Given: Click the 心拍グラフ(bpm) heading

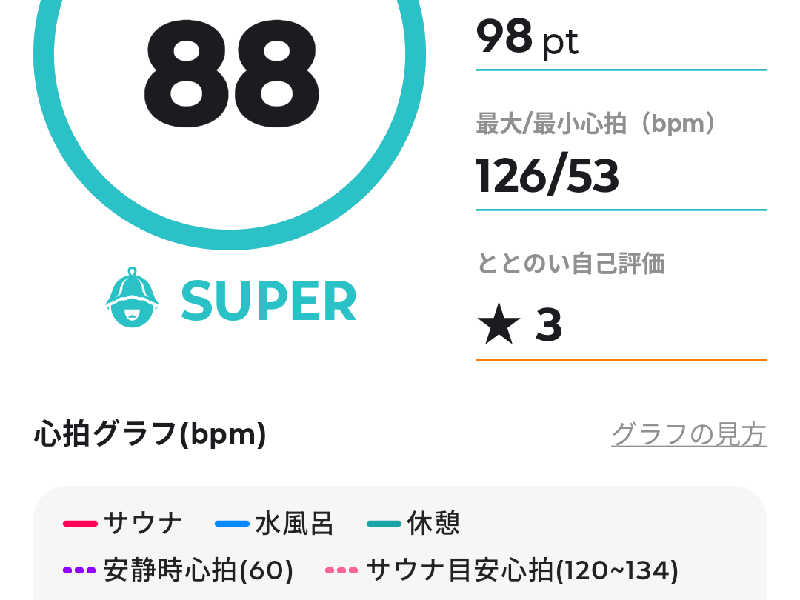Looking at the screenshot, I should [x=150, y=435].
